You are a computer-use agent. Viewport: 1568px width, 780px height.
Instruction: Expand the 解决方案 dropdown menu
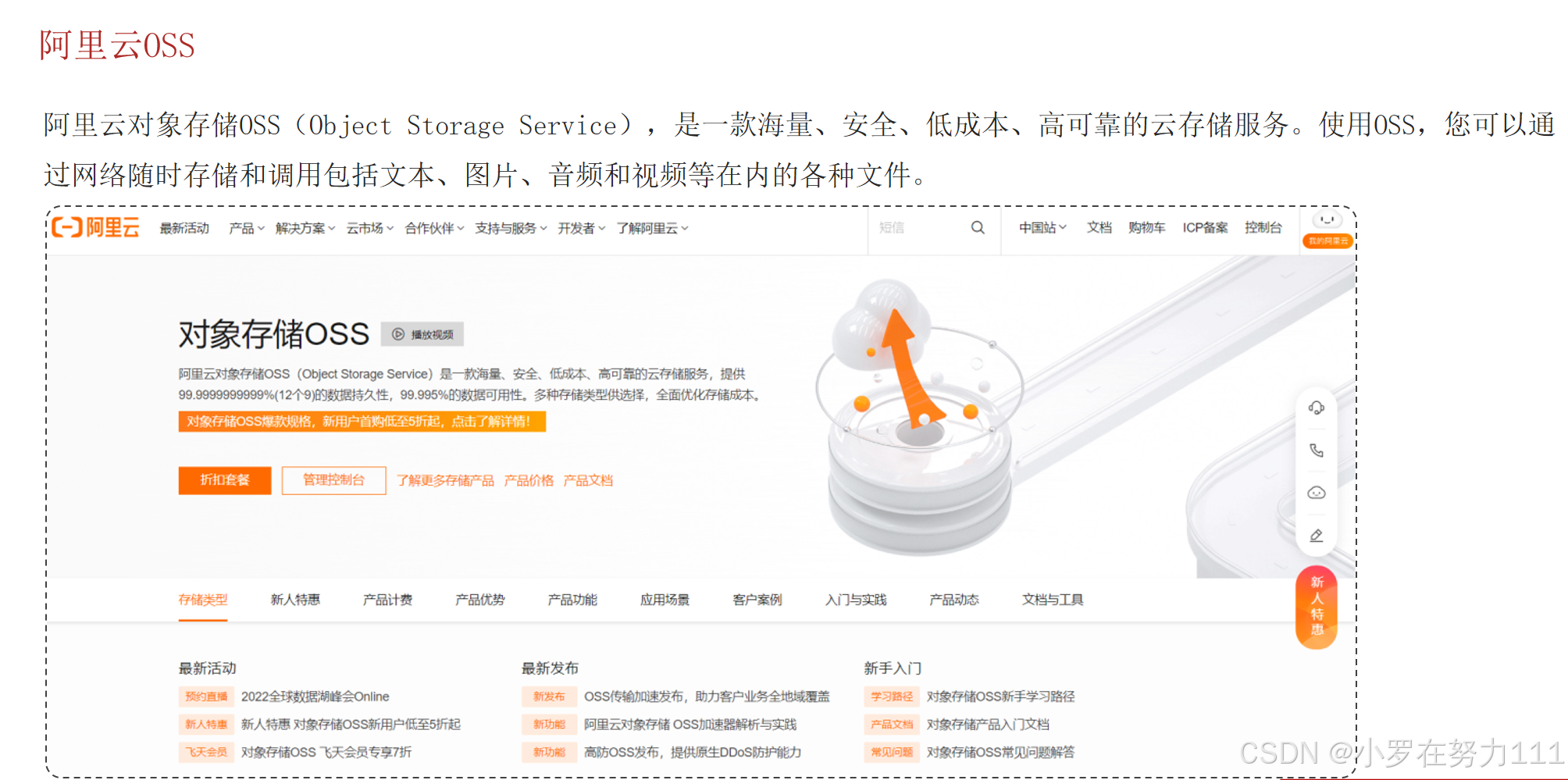[x=305, y=228]
